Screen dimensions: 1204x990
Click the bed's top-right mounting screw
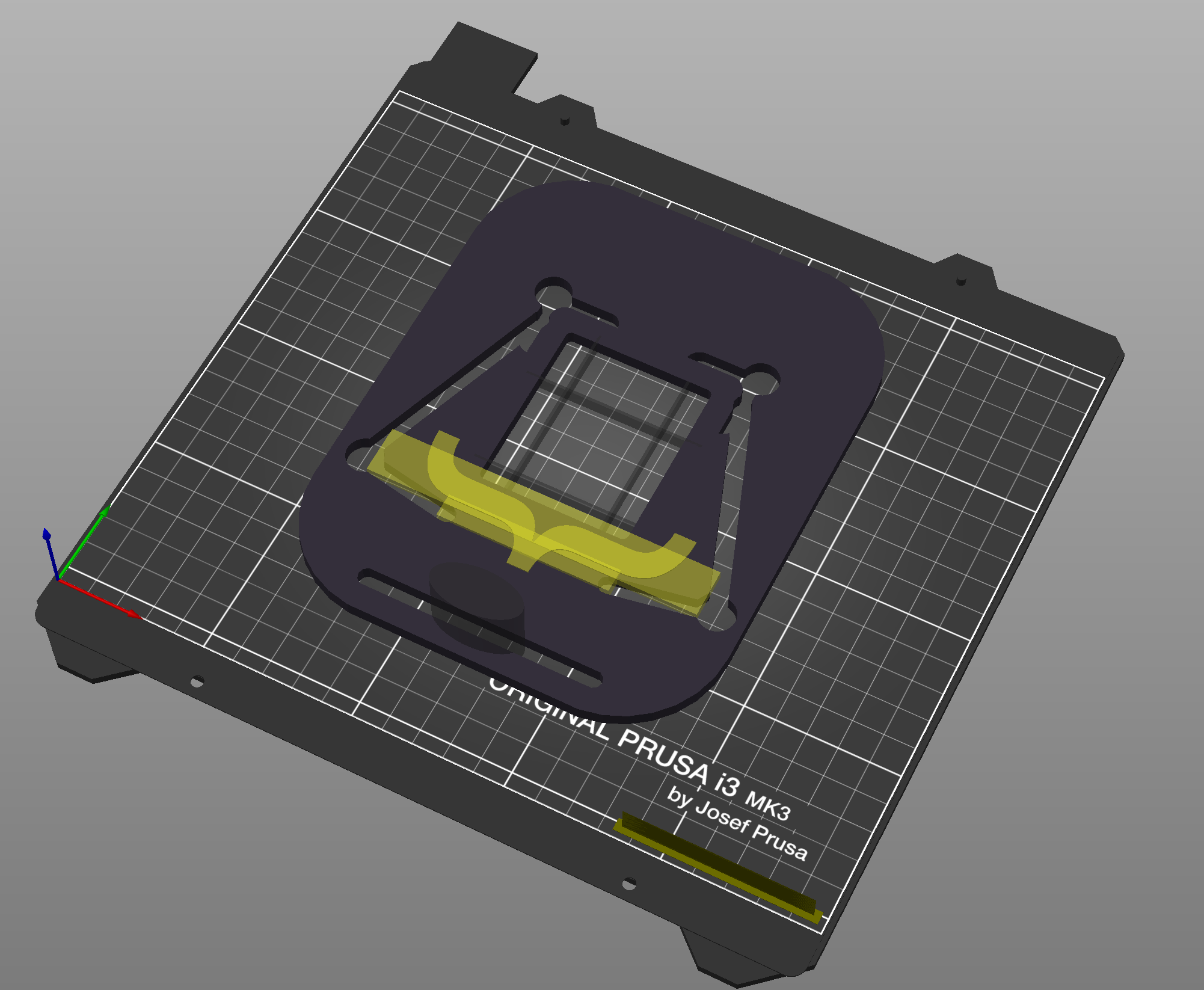961,280
